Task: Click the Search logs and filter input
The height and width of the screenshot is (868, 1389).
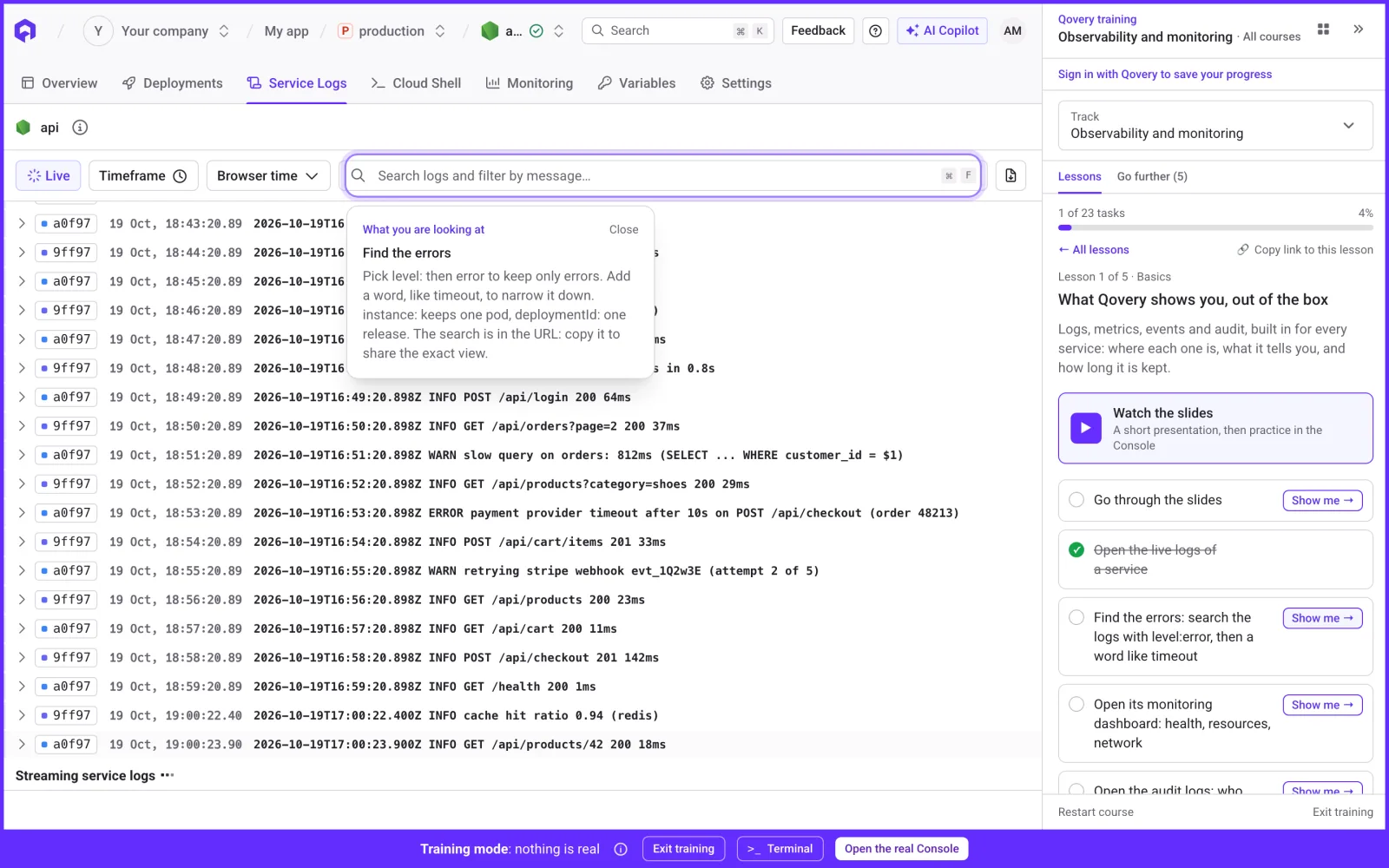Action: pyautogui.click(x=663, y=175)
